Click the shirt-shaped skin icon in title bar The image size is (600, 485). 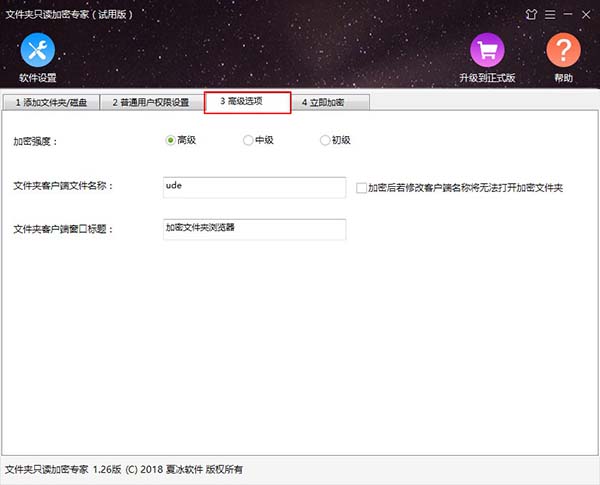pyautogui.click(x=531, y=13)
